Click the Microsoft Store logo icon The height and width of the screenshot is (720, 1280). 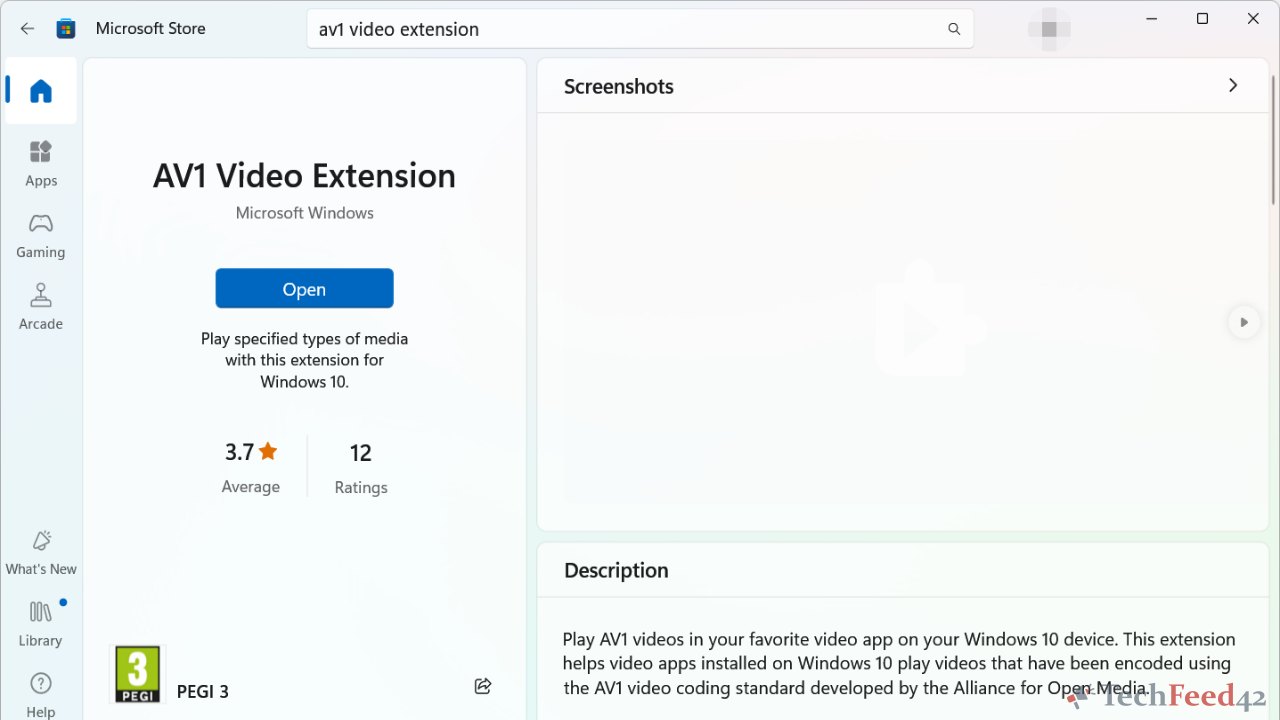66,29
